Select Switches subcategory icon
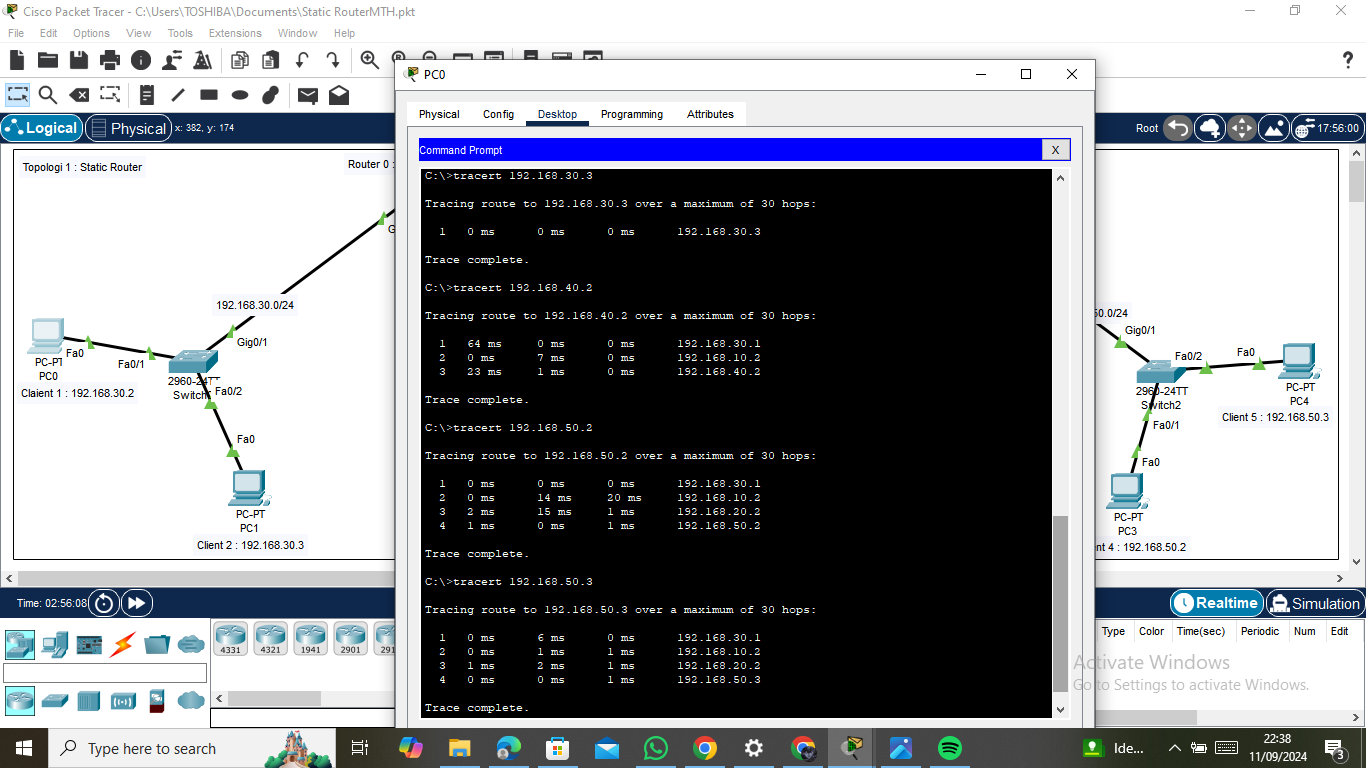Image resolution: width=1366 pixels, height=768 pixels. (x=54, y=700)
